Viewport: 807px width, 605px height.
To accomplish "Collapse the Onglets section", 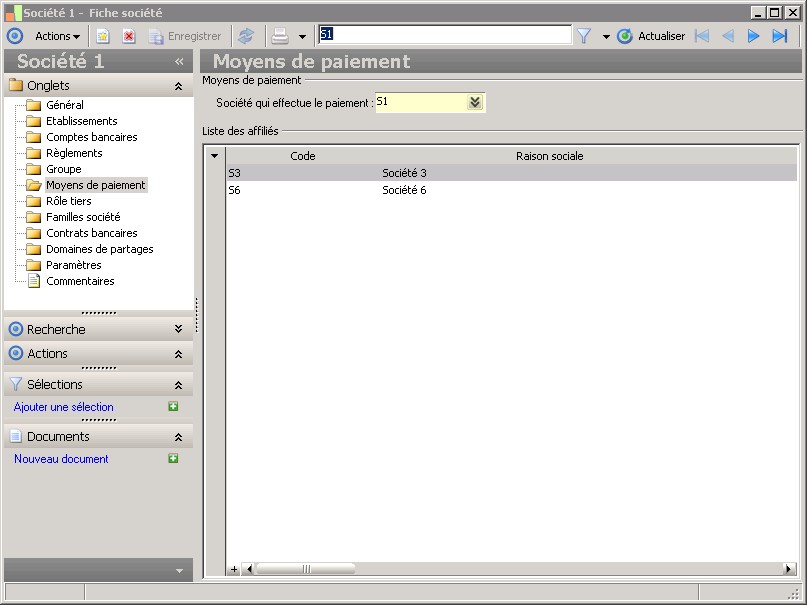I will tap(178, 86).
